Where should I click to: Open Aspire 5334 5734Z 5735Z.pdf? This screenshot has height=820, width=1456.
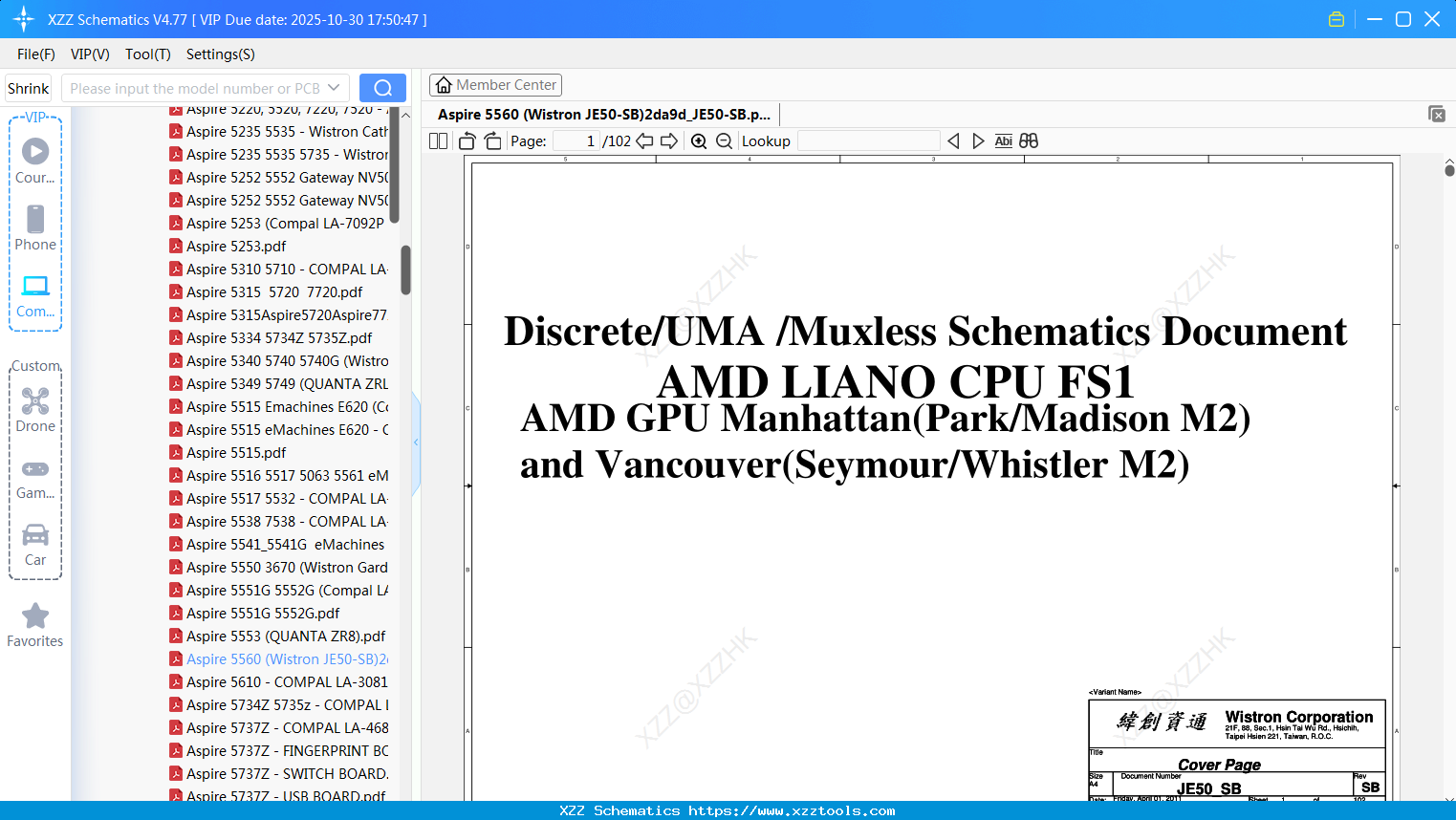click(x=279, y=338)
